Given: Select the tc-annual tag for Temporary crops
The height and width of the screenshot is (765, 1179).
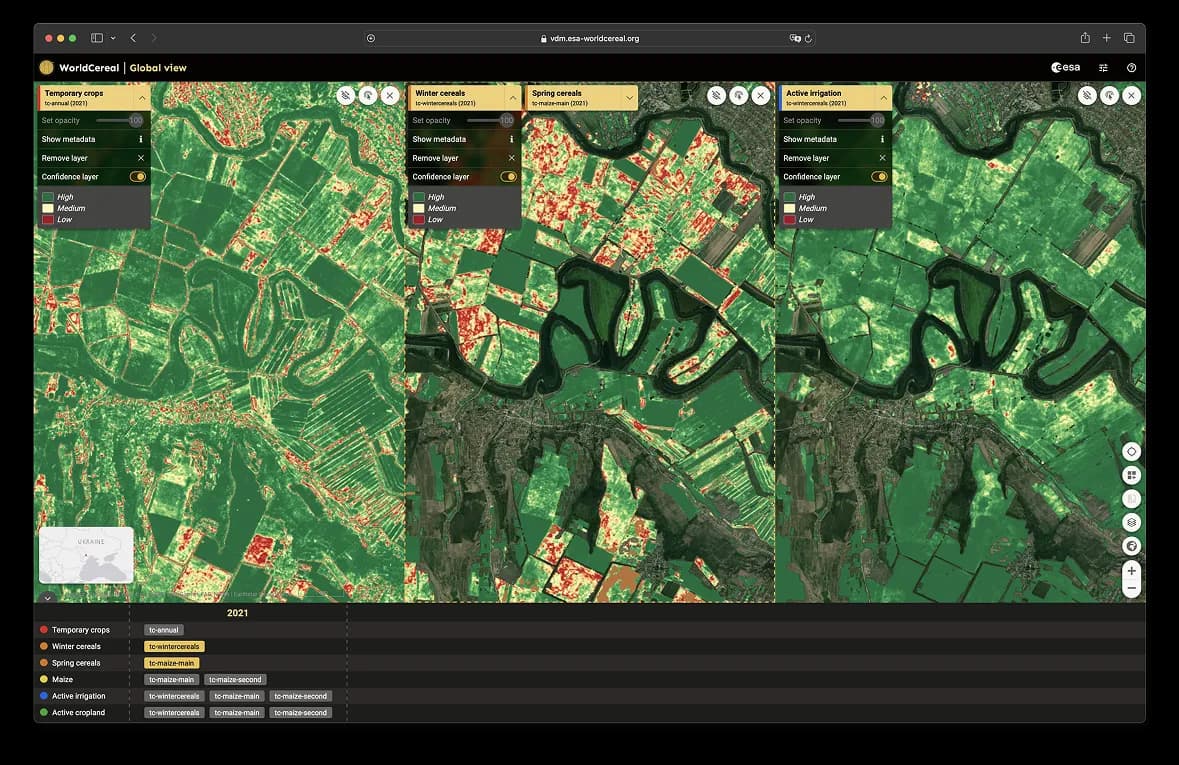Looking at the screenshot, I should [x=164, y=630].
